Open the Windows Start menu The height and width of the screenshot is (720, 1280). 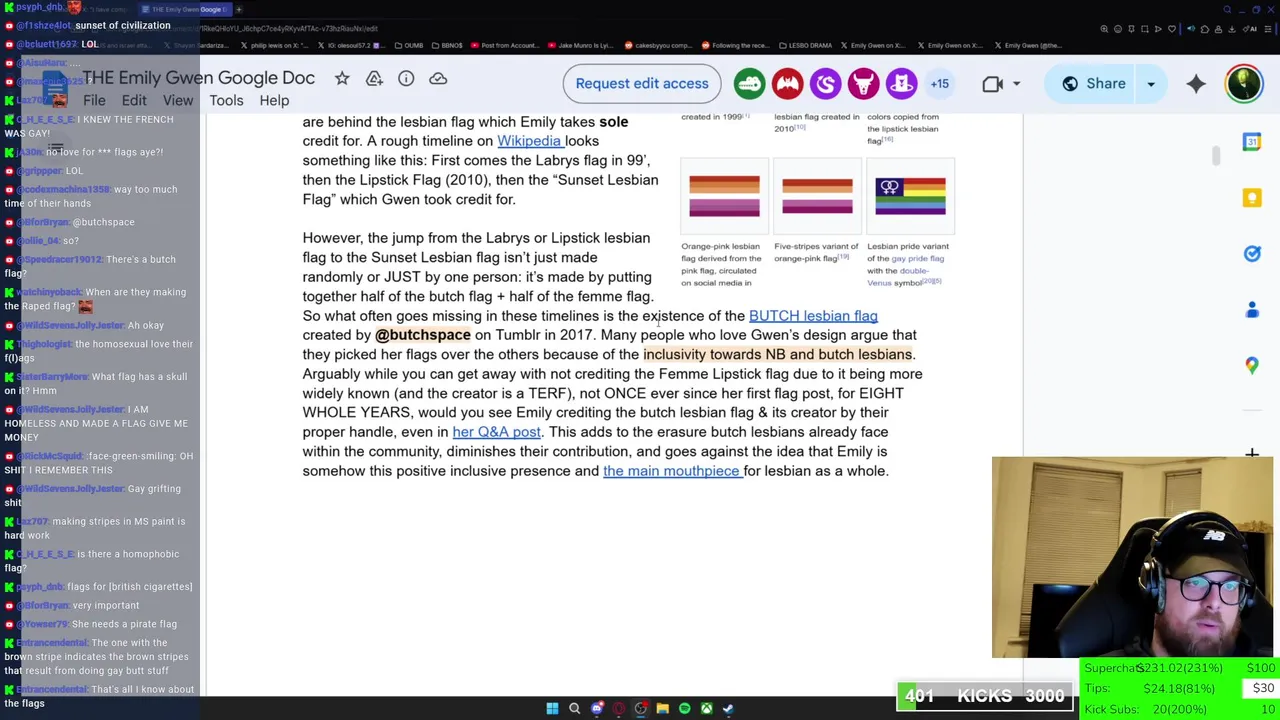[x=552, y=708]
